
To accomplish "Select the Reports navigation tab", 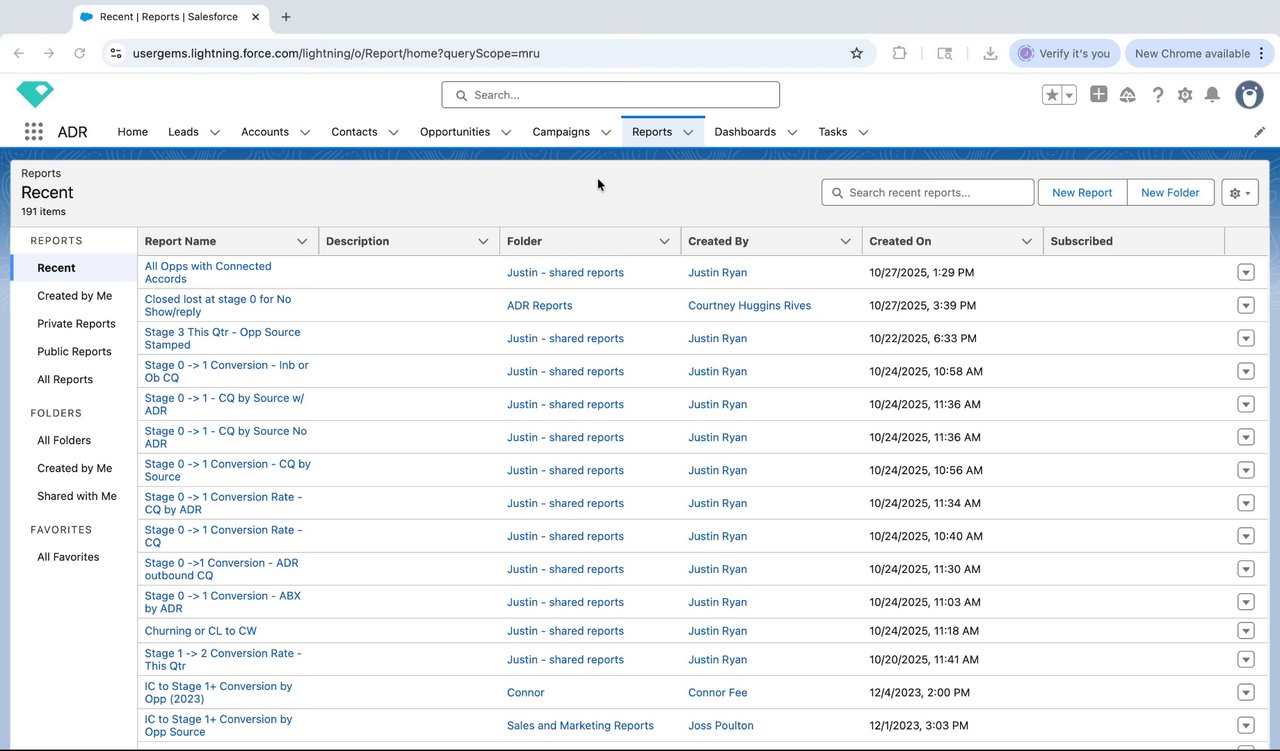I will [652, 132].
